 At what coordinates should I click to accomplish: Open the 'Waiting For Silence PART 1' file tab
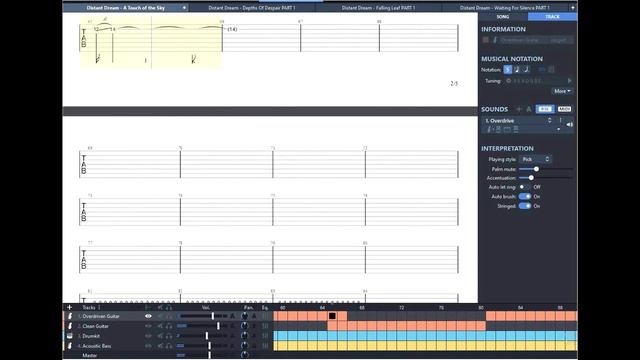pos(504,8)
